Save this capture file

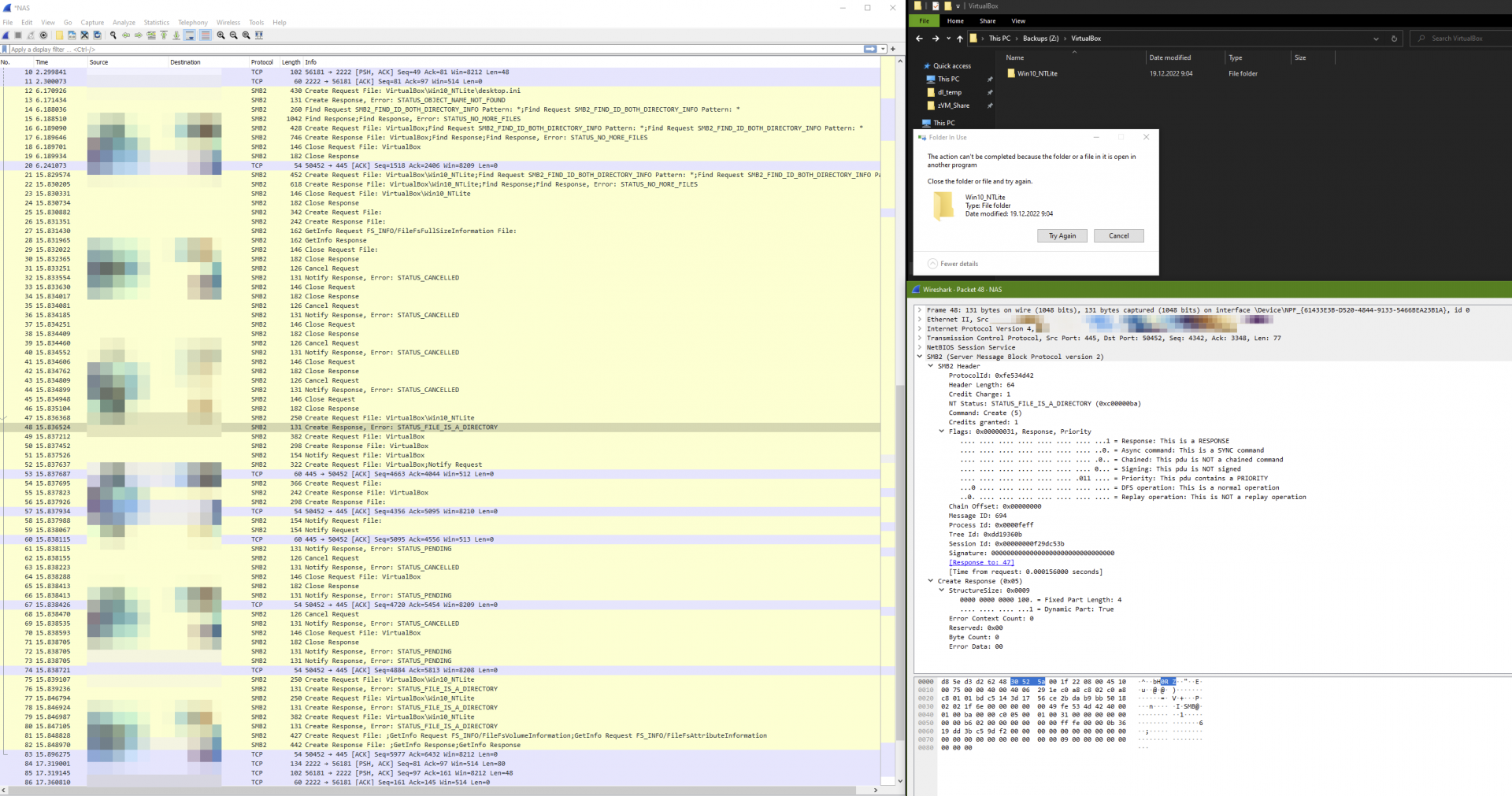(x=72, y=35)
